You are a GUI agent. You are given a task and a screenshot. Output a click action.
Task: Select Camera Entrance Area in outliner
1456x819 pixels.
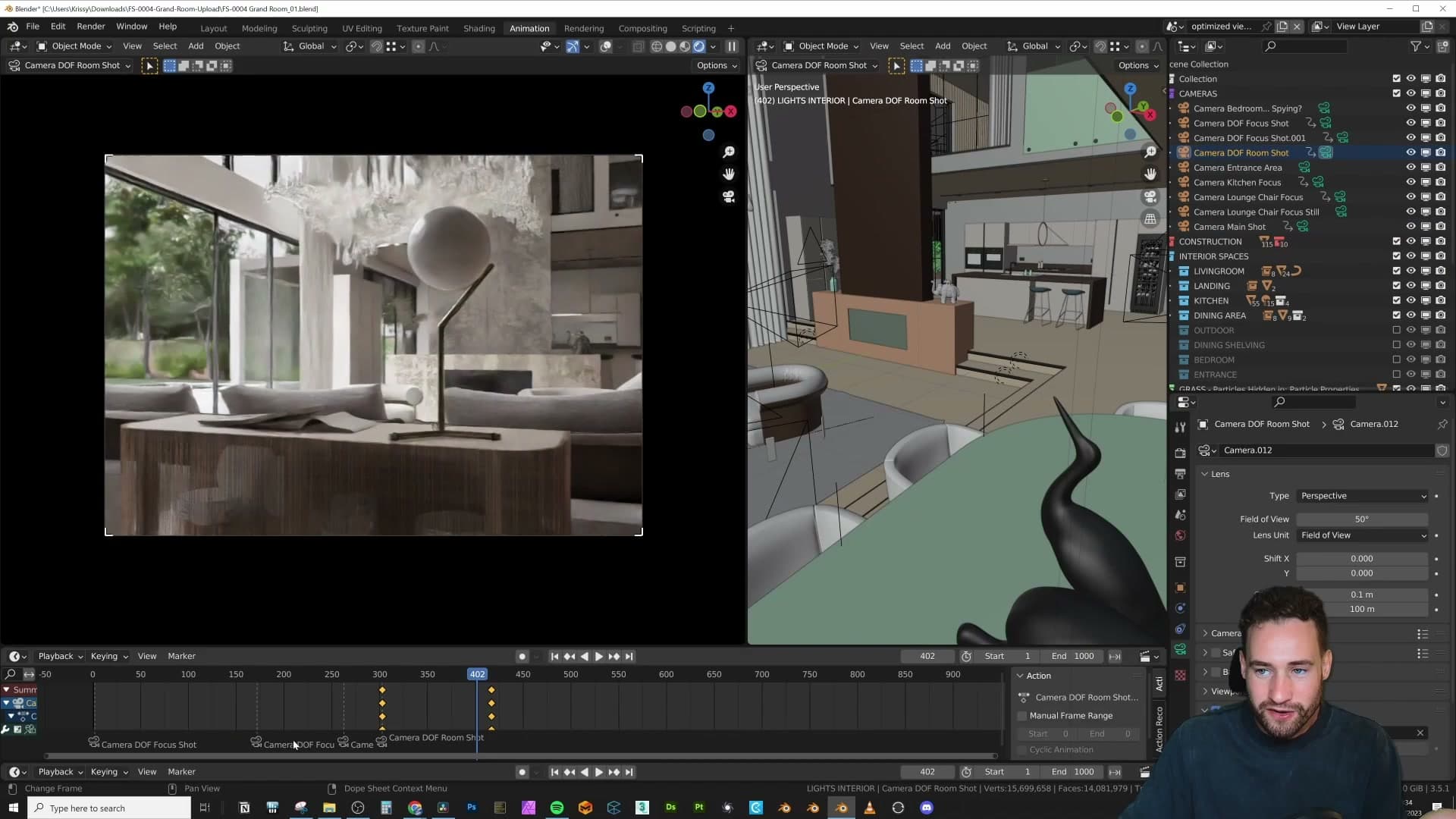coord(1238,168)
